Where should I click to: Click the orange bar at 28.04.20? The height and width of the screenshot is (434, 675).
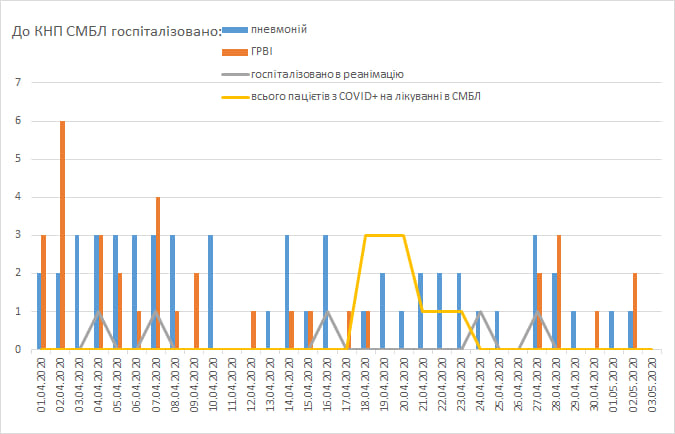(558, 292)
